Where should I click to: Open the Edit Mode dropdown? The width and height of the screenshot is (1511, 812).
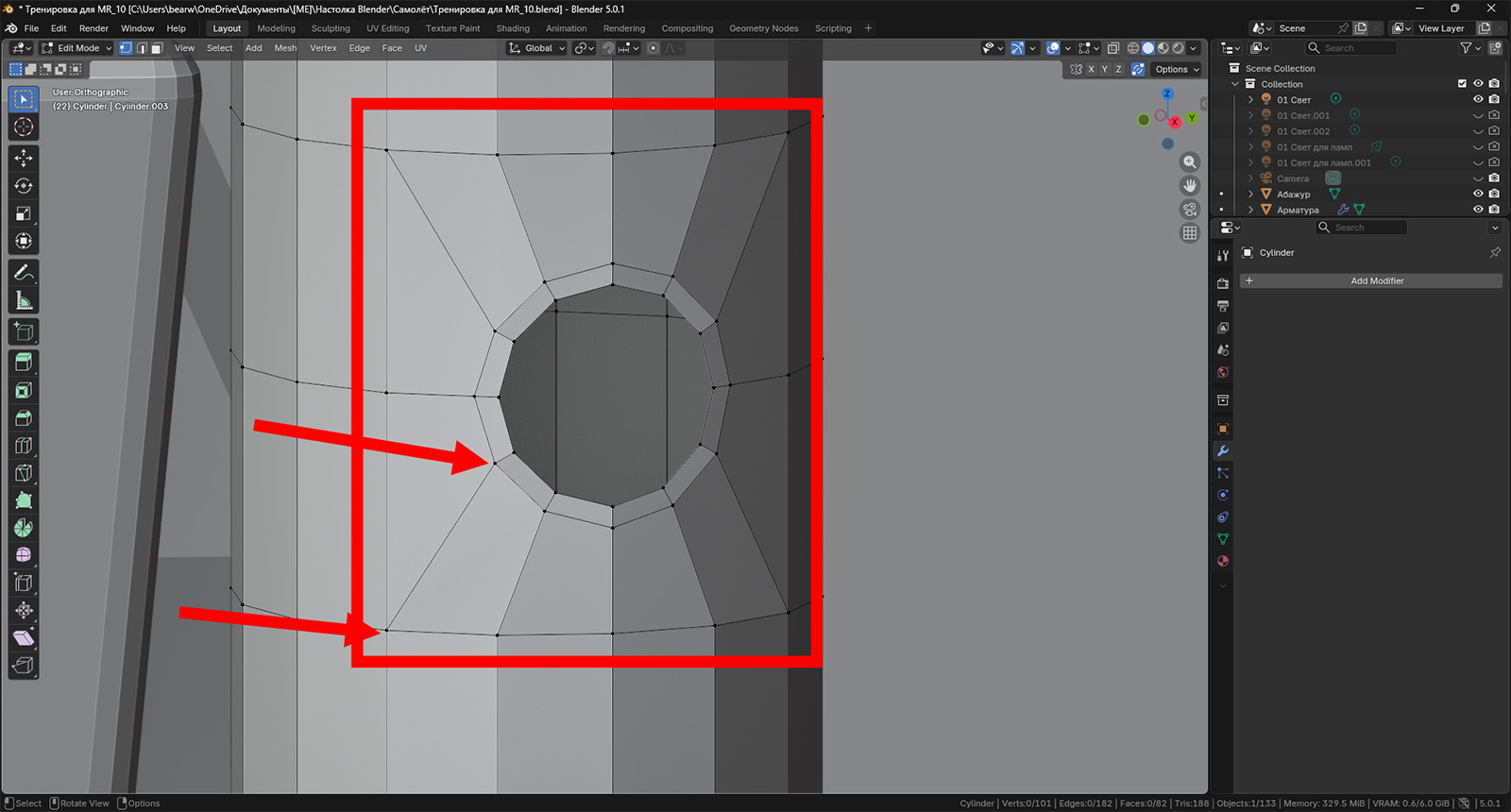click(76, 48)
